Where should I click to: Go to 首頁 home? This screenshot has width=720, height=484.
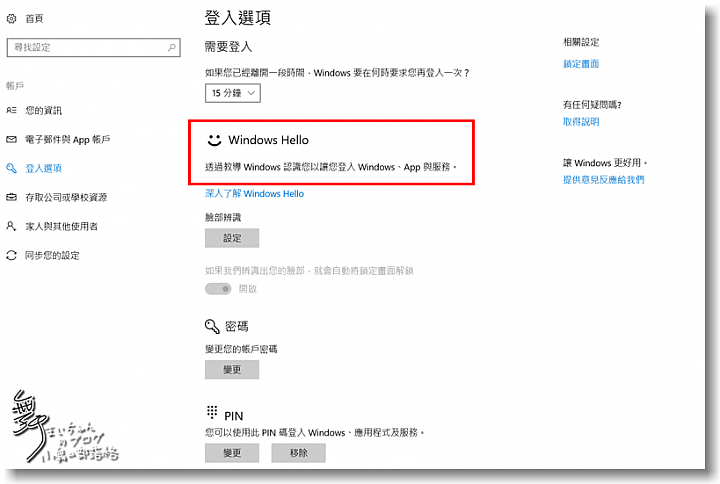(x=34, y=18)
